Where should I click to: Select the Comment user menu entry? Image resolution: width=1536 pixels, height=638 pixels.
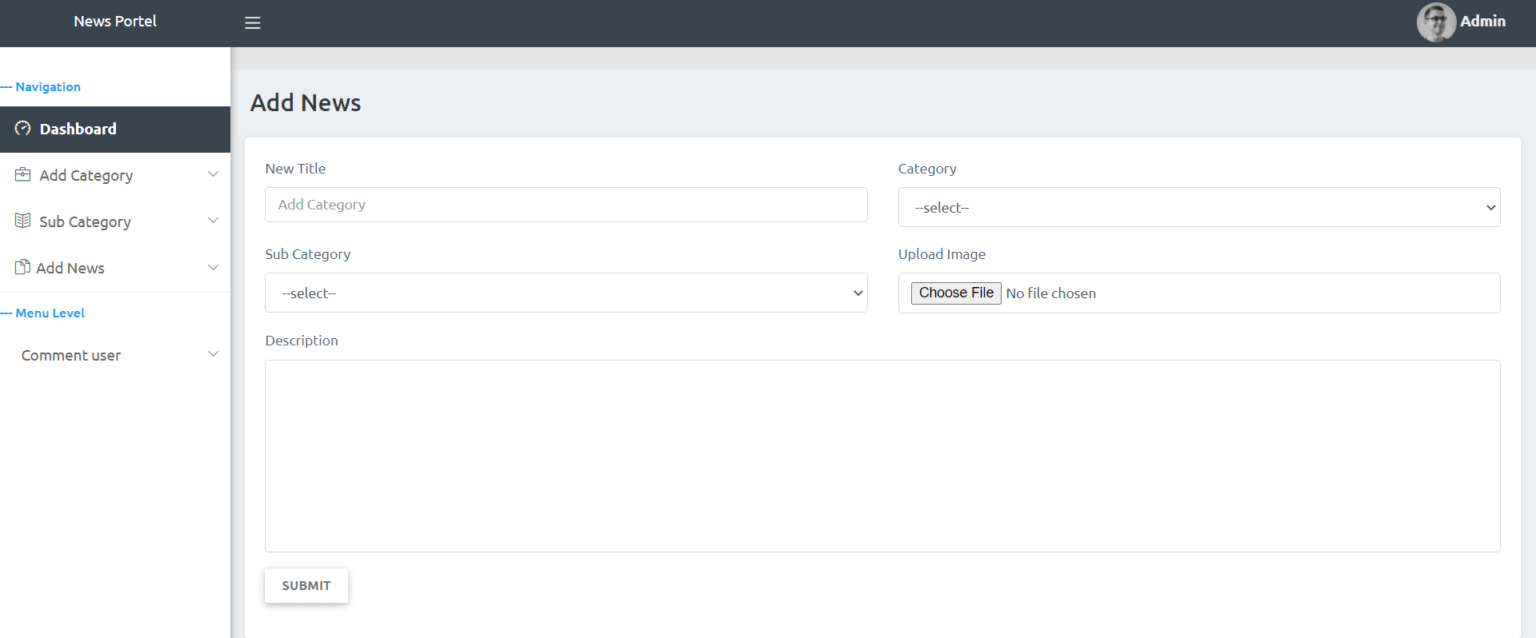[x=71, y=355]
